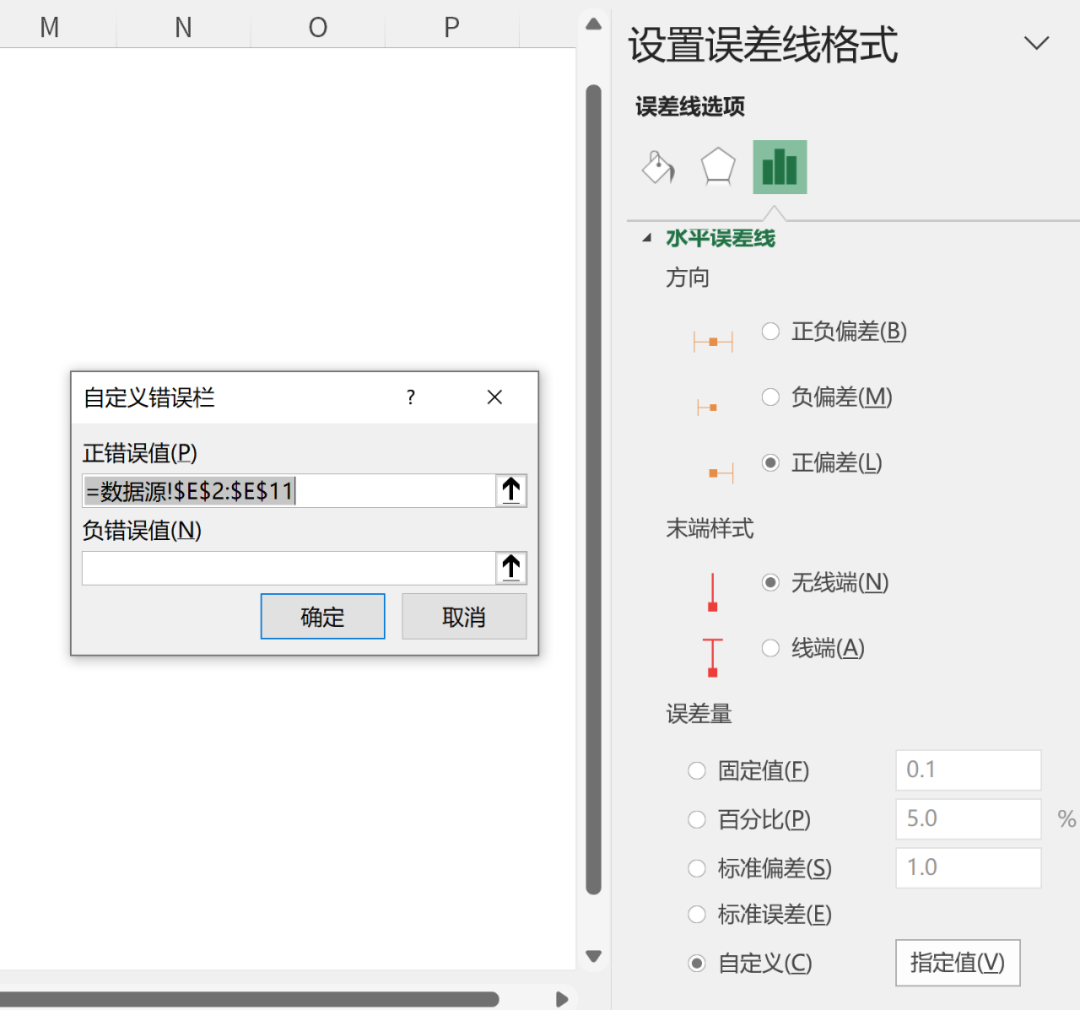1080x1010 pixels.
Task: Select 固定值 error amount option
Action: (x=697, y=771)
